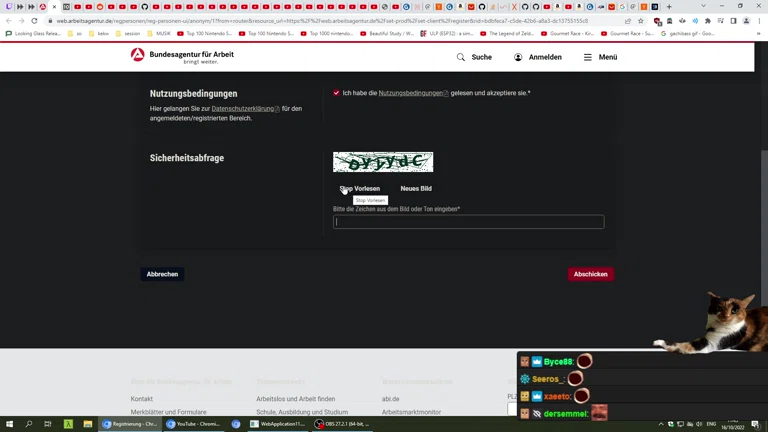Open gachibass gif Google bookmark
This screenshot has height=432, width=768.
(687, 34)
